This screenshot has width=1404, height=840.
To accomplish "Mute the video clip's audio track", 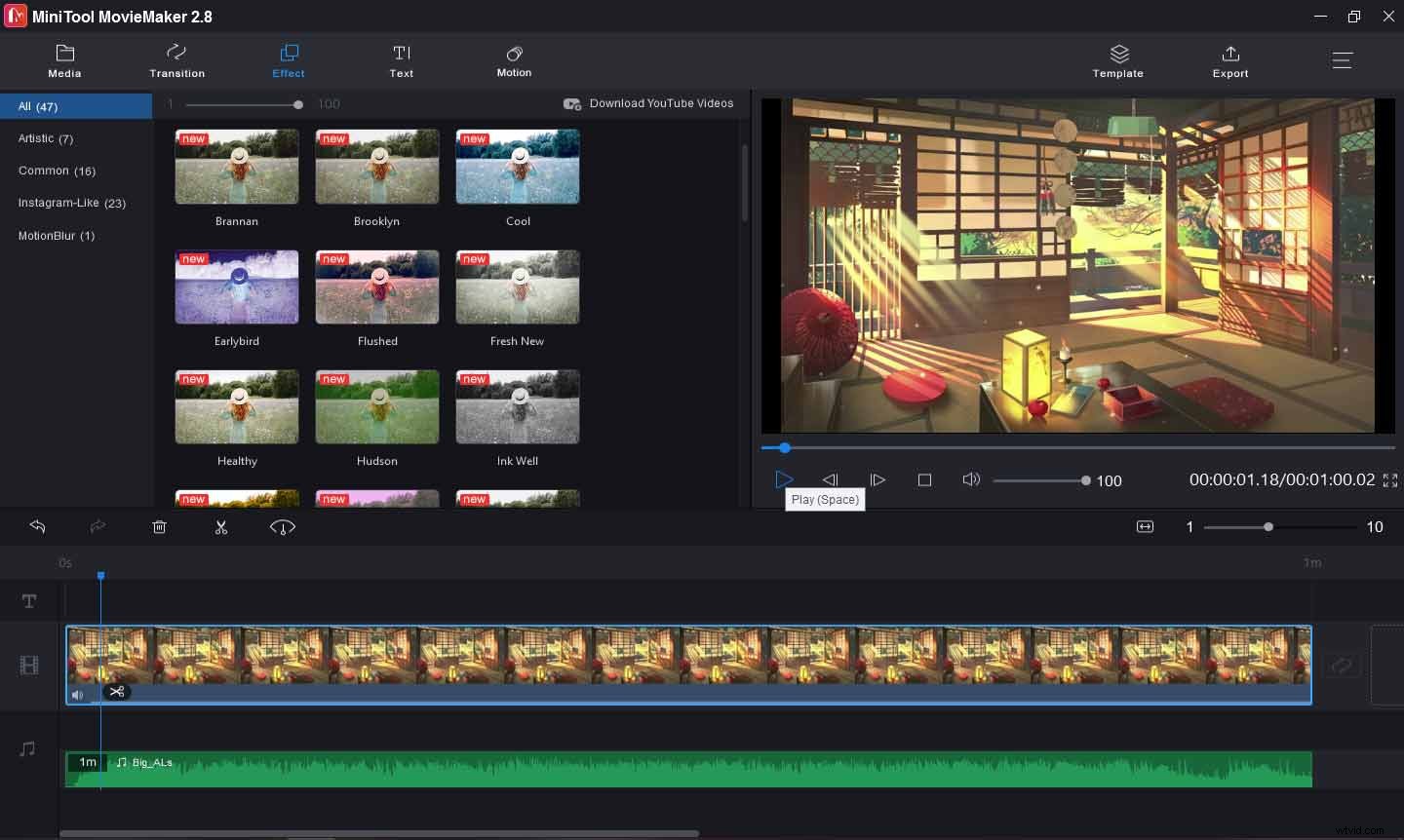I will (77, 695).
